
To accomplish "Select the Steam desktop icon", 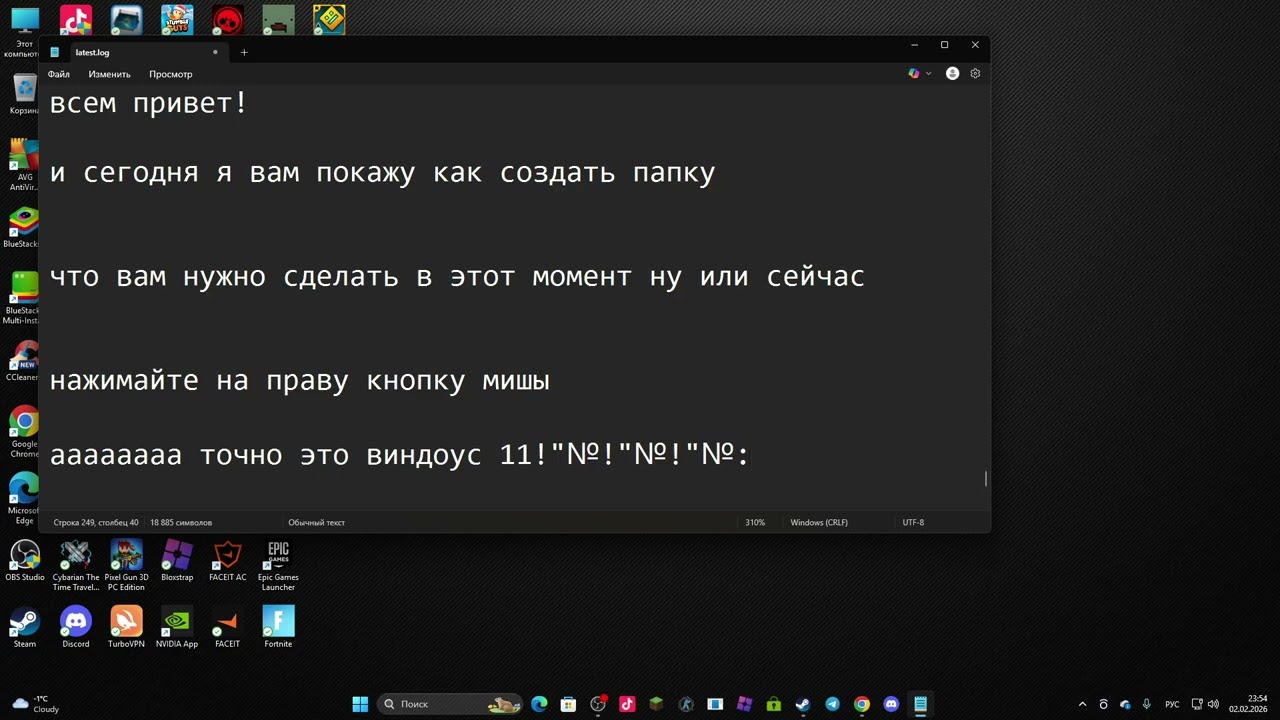I will click(x=25, y=628).
